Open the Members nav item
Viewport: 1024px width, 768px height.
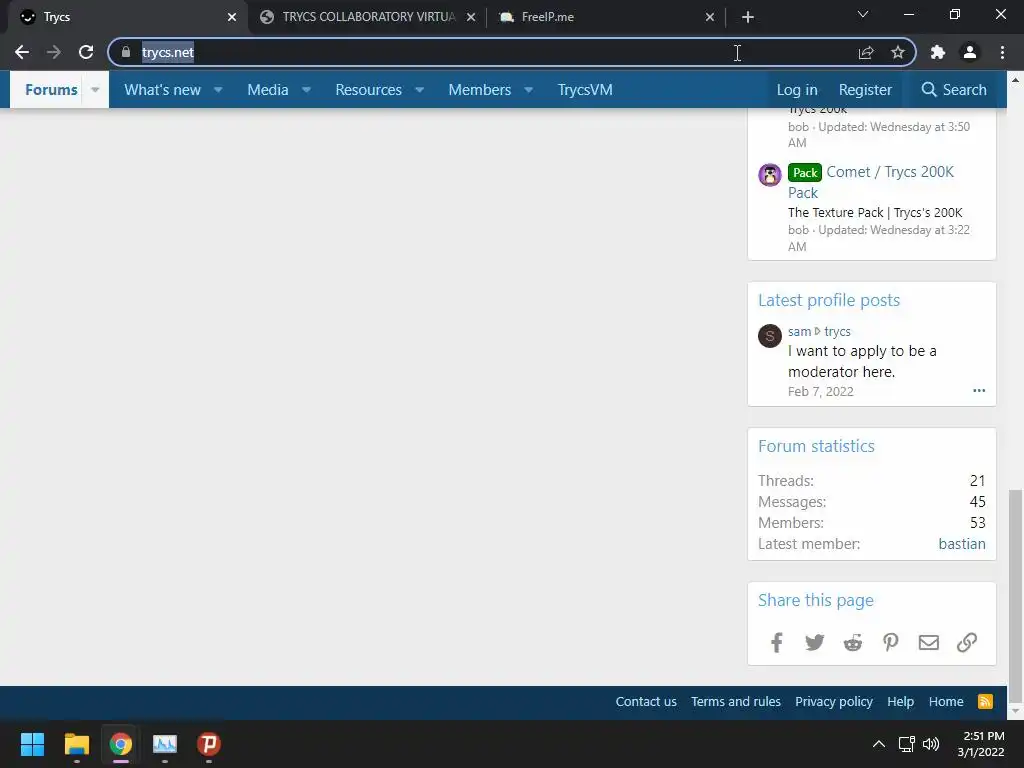479,90
